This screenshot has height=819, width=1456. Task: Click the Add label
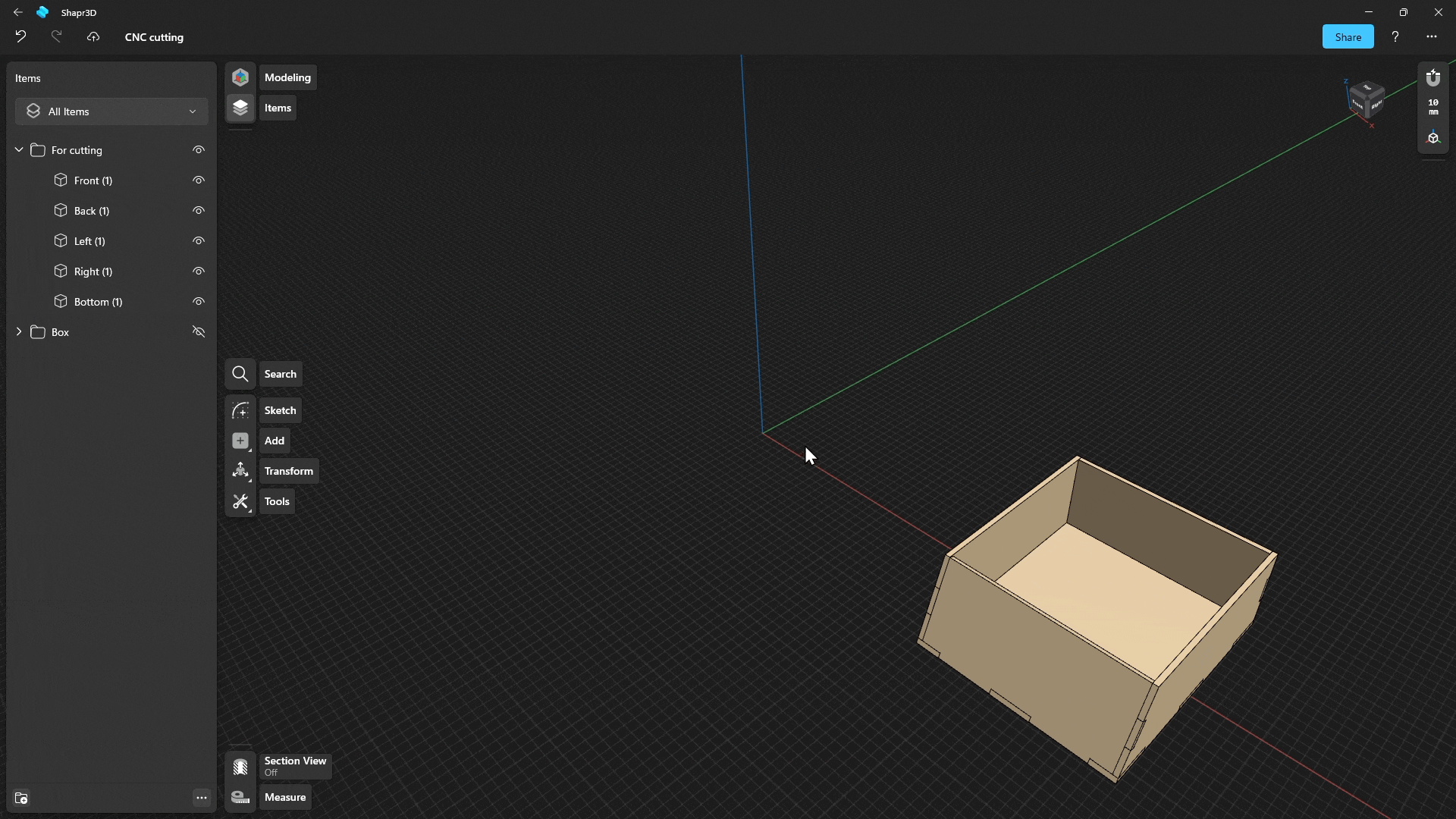point(275,441)
